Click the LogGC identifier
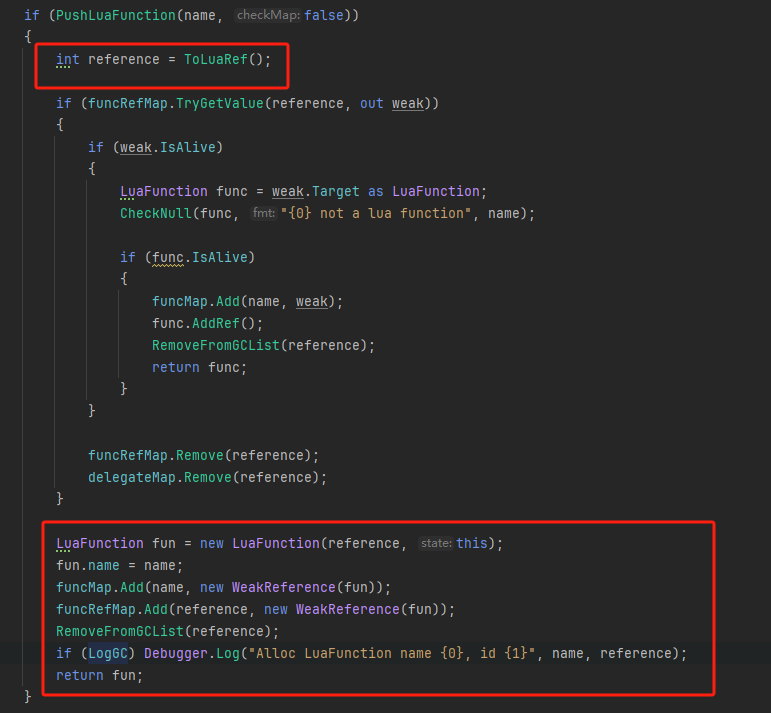 click(108, 654)
